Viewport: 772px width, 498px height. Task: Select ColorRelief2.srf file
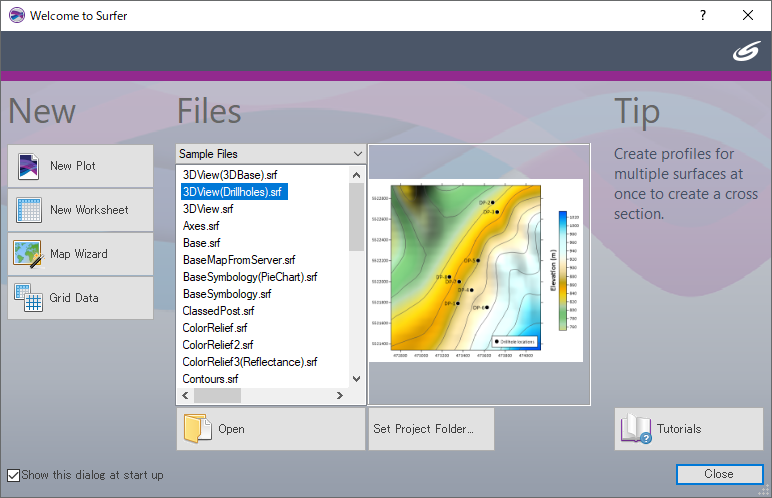(x=218, y=345)
